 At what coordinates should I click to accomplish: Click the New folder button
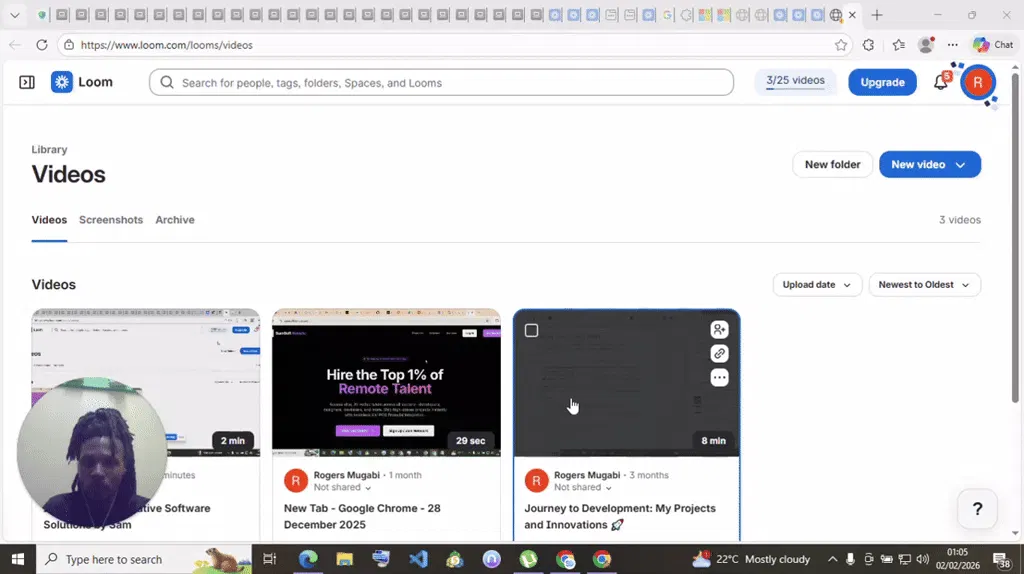click(832, 165)
